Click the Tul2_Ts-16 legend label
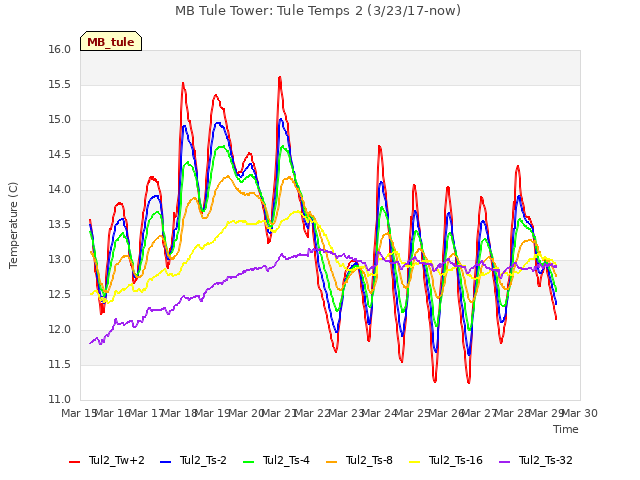Screen dimensions: 640x480 (456, 460)
